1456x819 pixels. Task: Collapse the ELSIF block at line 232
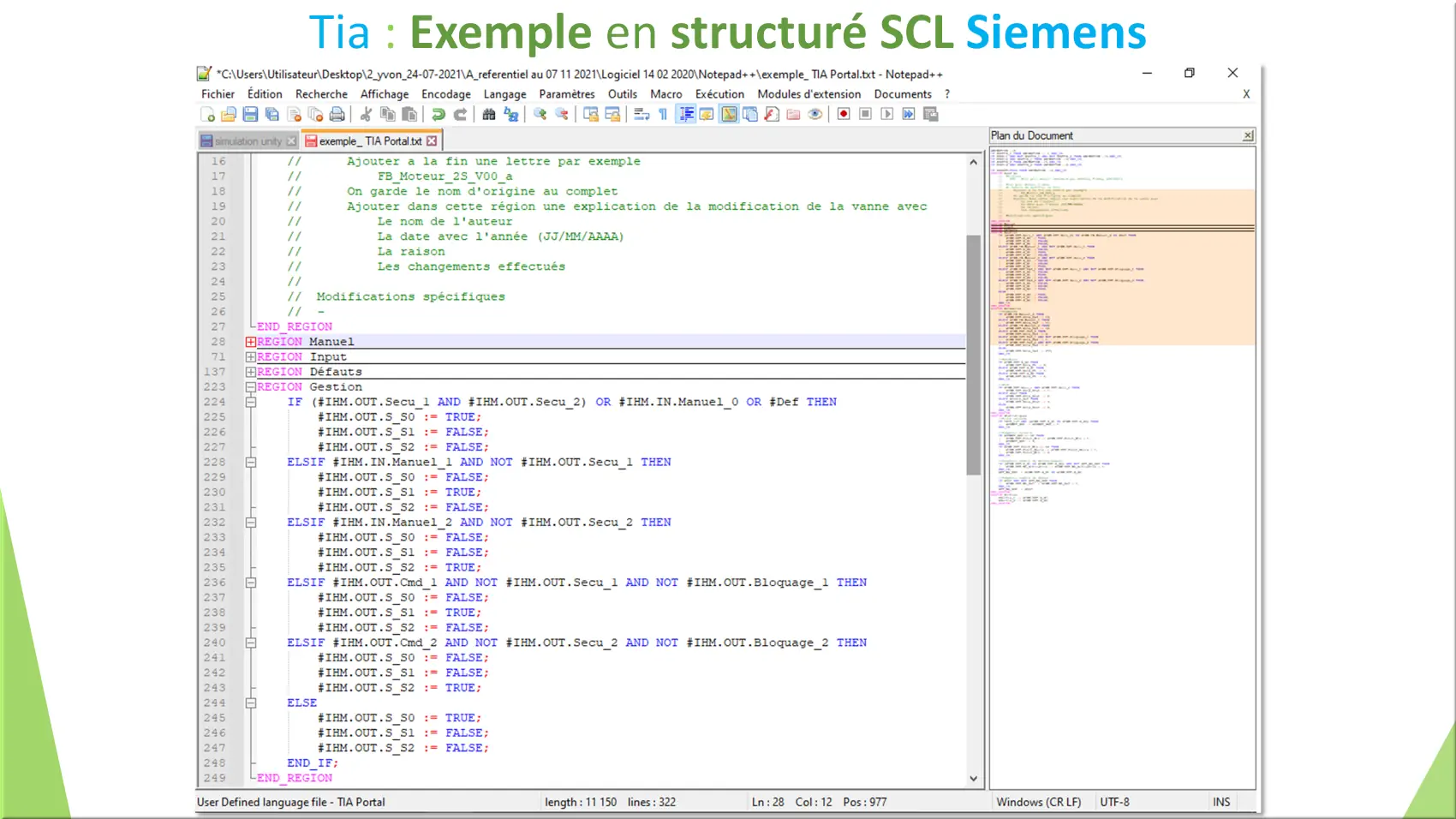(251, 523)
